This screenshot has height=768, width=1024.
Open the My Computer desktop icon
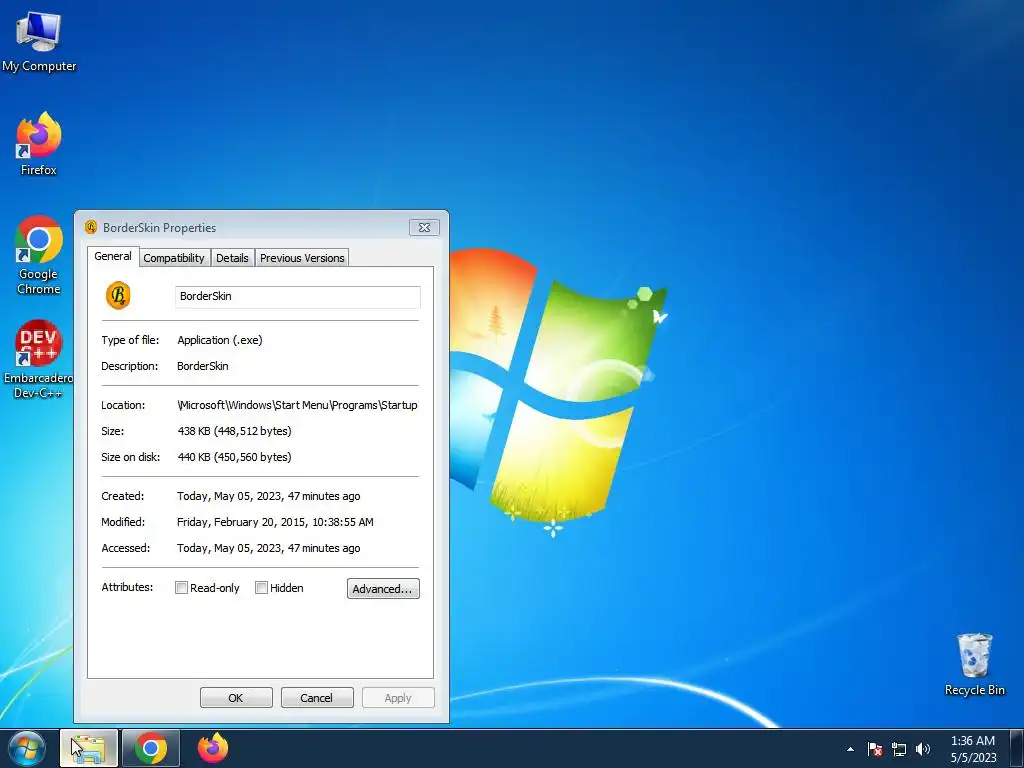tap(39, 41)
